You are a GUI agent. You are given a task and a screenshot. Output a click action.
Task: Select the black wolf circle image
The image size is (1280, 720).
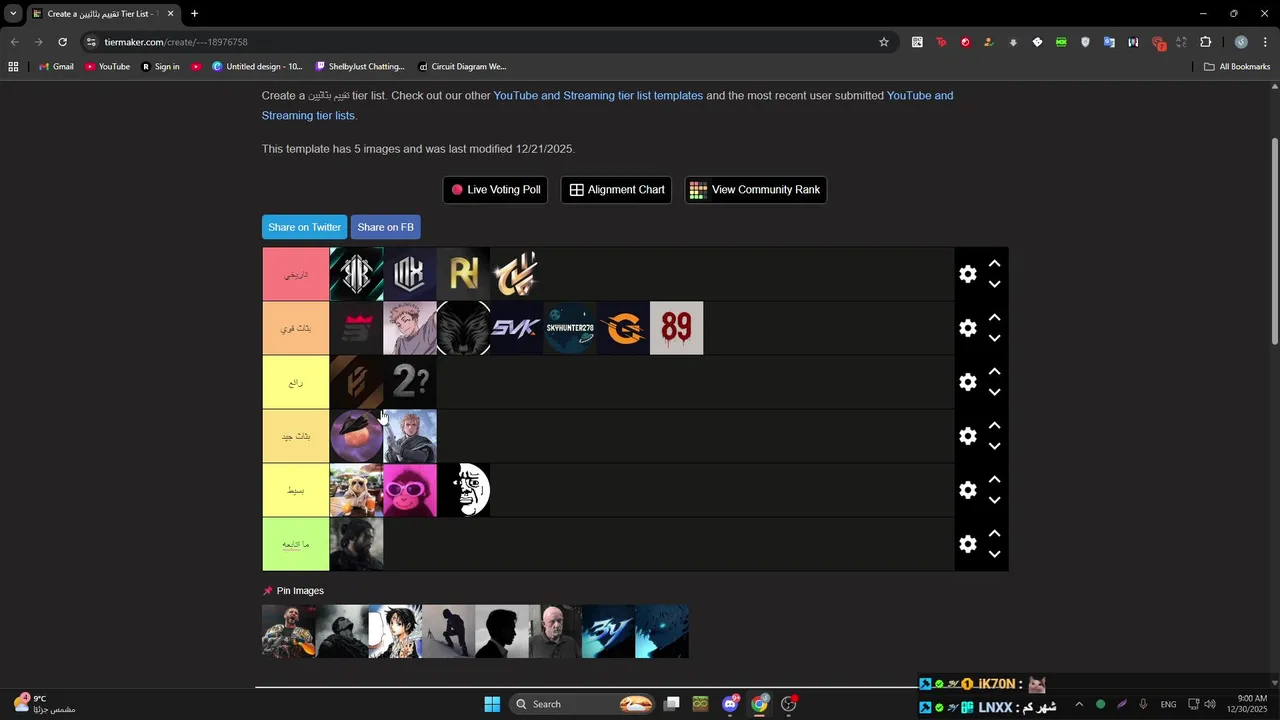(463, 328)
